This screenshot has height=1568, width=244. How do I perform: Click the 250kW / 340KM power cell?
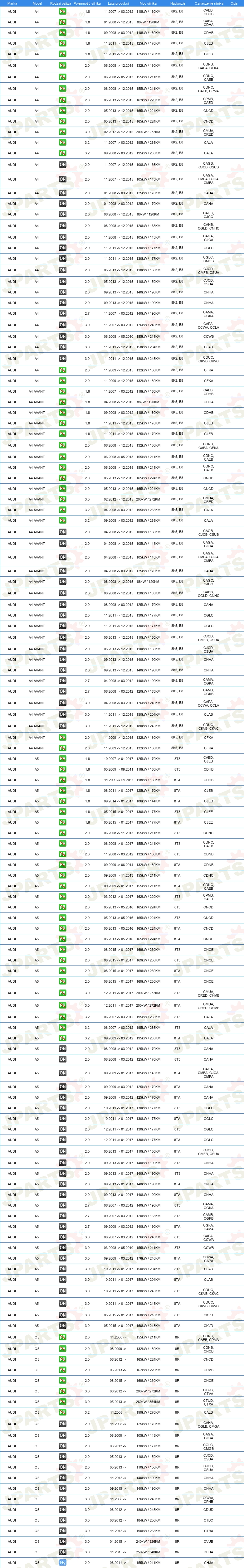[149, 1552]
